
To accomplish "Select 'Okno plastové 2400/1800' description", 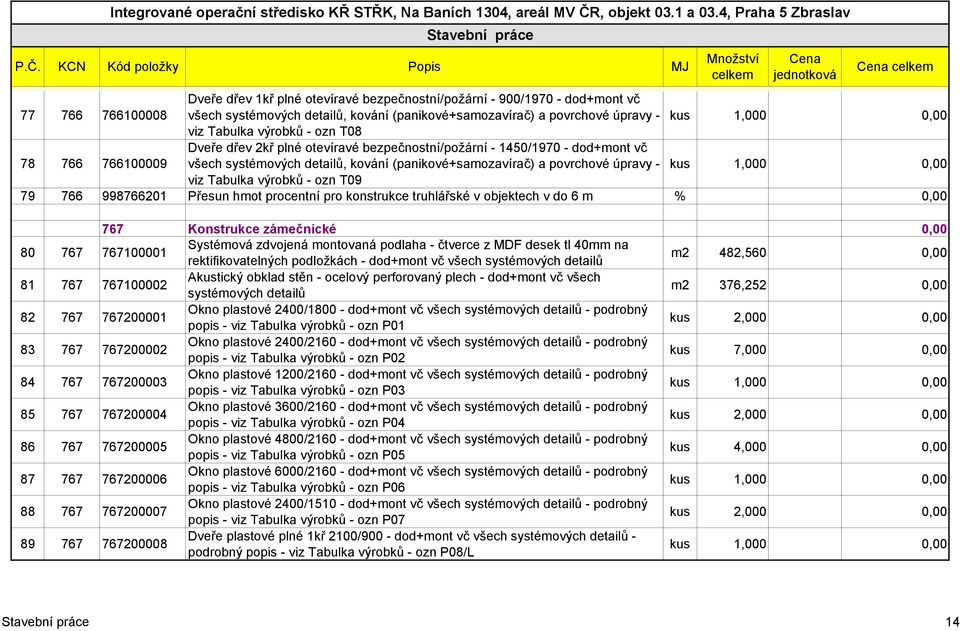I will click(x=418, y=318).
